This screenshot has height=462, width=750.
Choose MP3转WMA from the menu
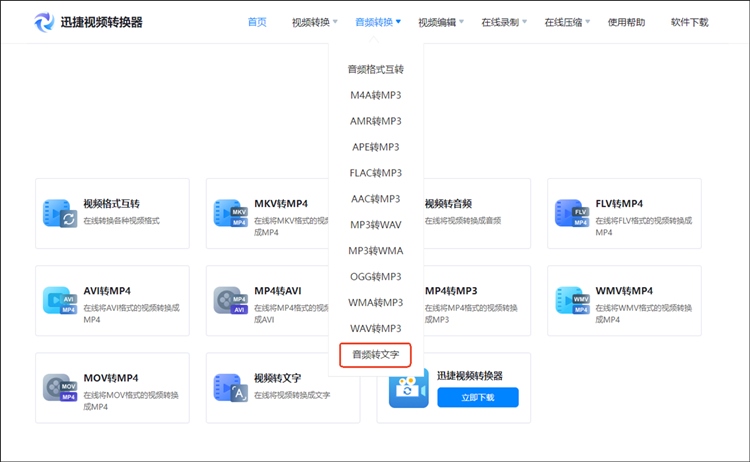click(x=375, y=251)
